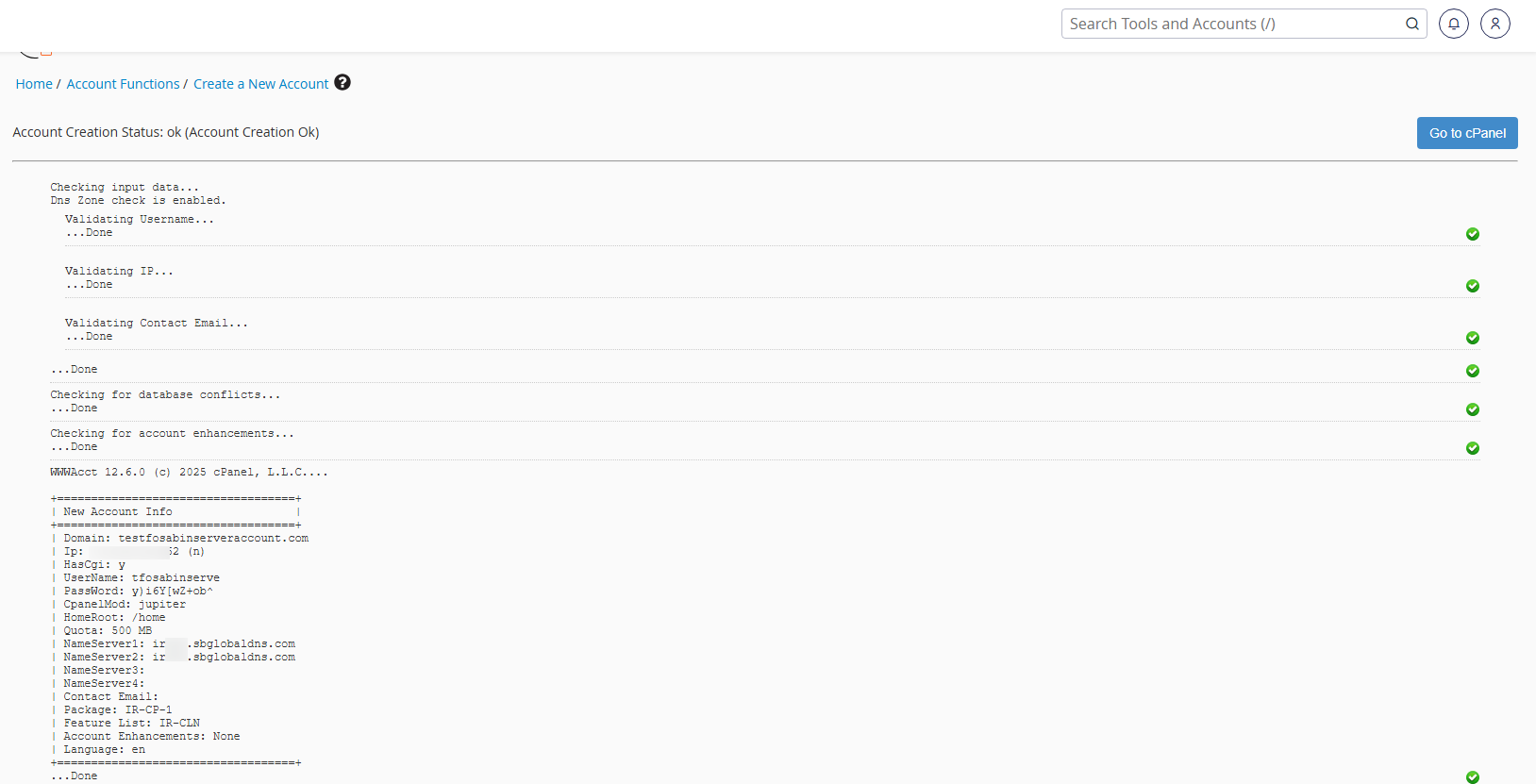Click the database conflicts green check icon

[x=1473, y=409]
